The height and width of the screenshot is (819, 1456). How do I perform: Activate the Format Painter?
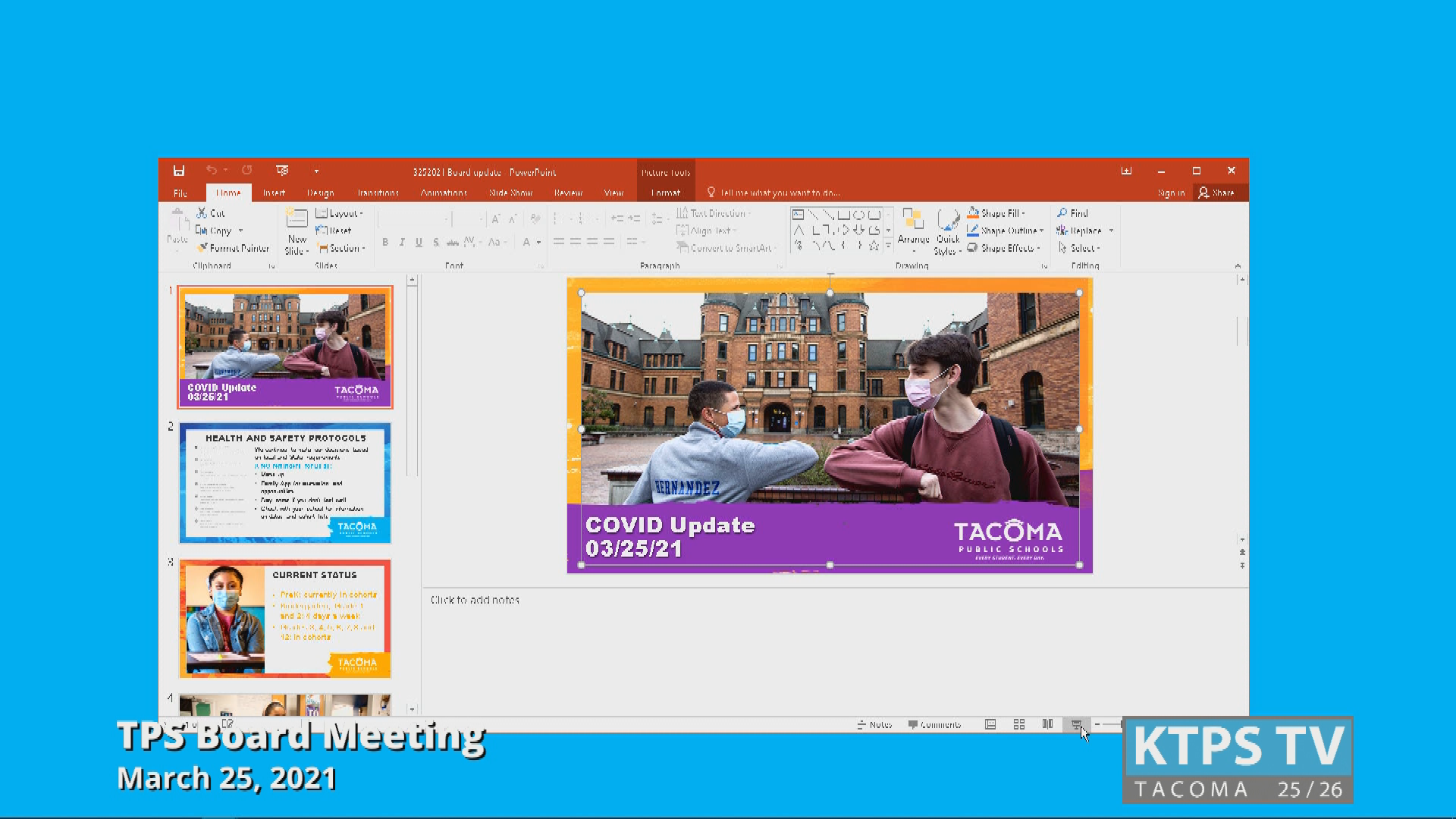click(233, 248)
